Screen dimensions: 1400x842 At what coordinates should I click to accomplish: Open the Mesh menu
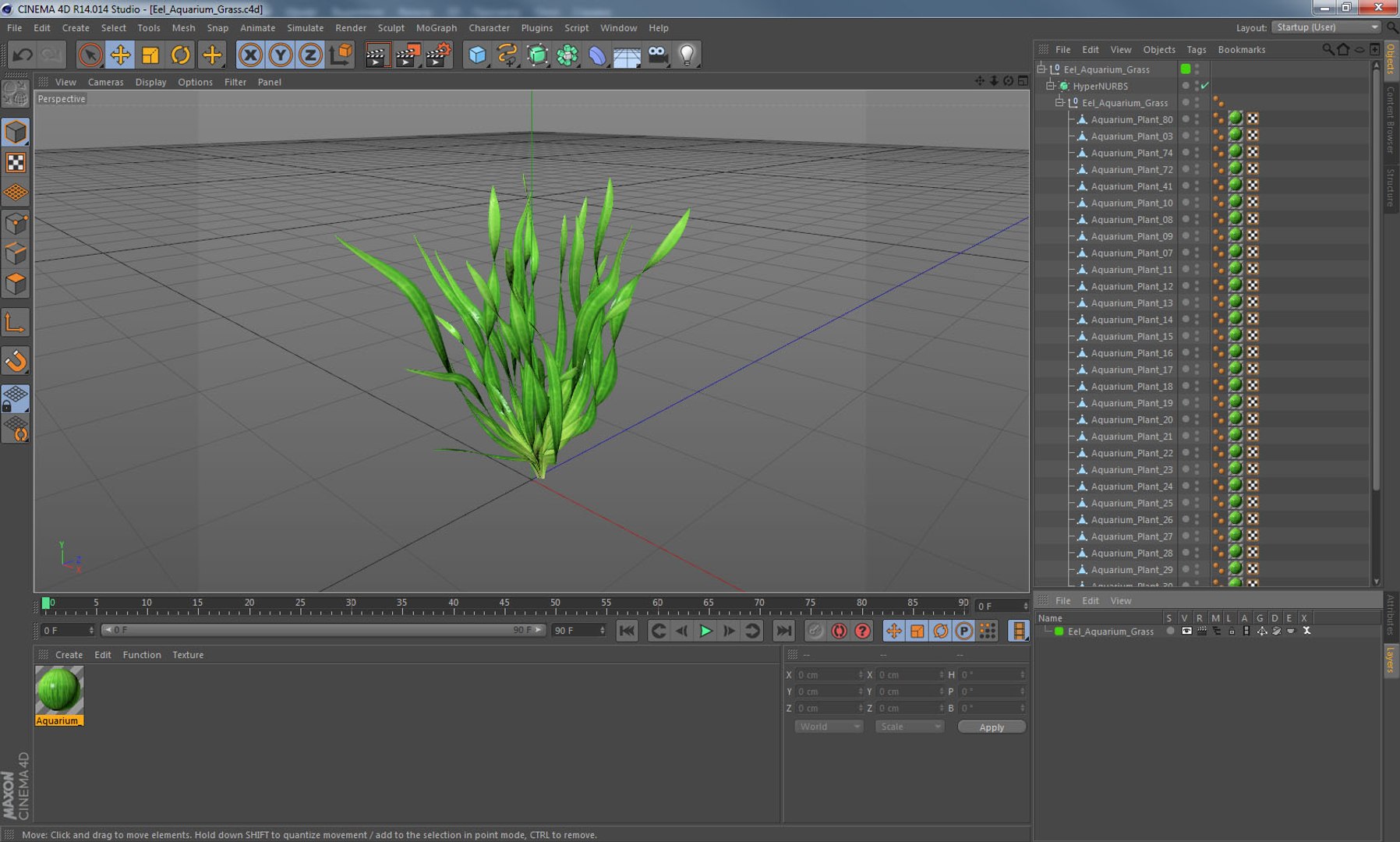click(183, 27)
